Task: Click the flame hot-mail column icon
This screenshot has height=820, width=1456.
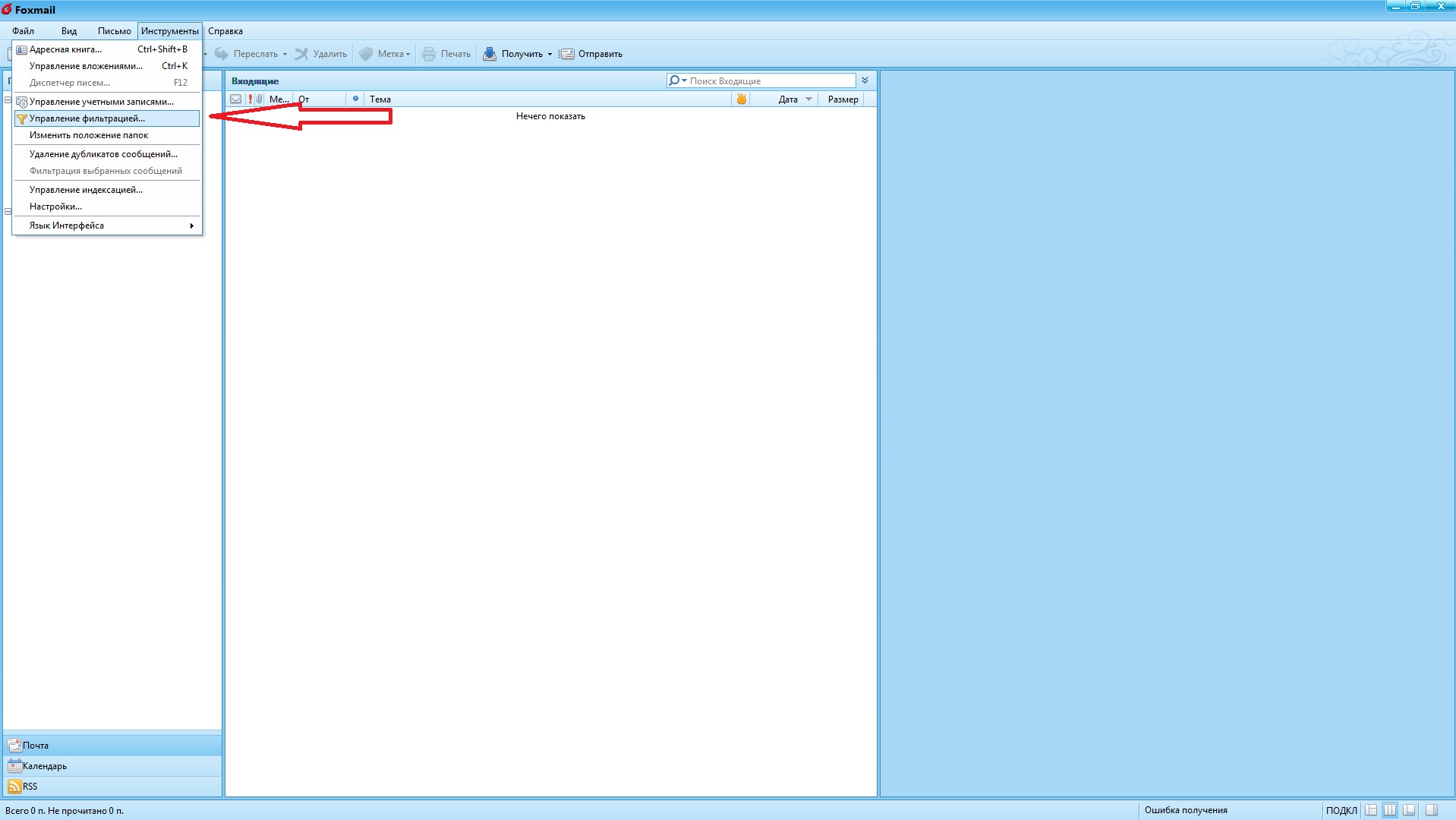Action: tap(741, 99)
